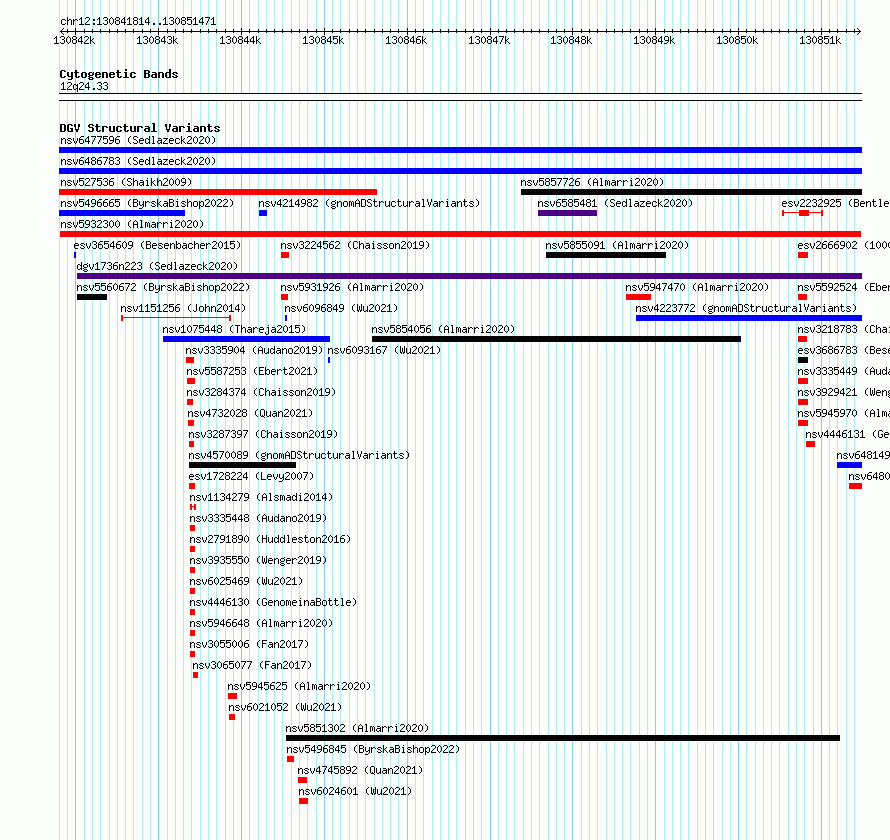Viewport: 890px width, 840px height.
Task: Click chr12:130841814..130851471 coordinates text
Action: (138, 22)
